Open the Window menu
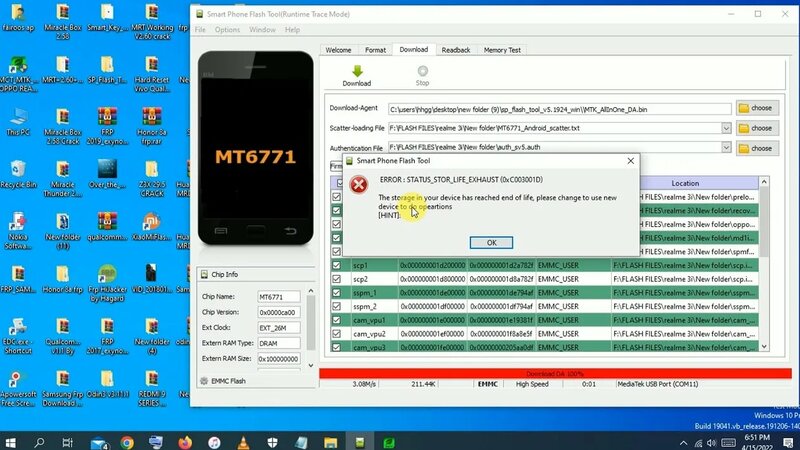This screenshot has width=800, height=450. pos(262,30)
